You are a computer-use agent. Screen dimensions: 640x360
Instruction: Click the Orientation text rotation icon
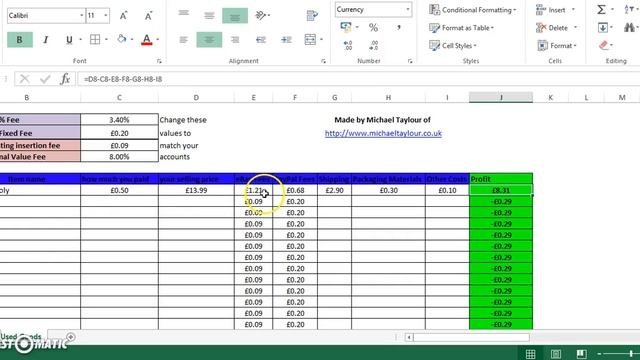coord(261,16)
